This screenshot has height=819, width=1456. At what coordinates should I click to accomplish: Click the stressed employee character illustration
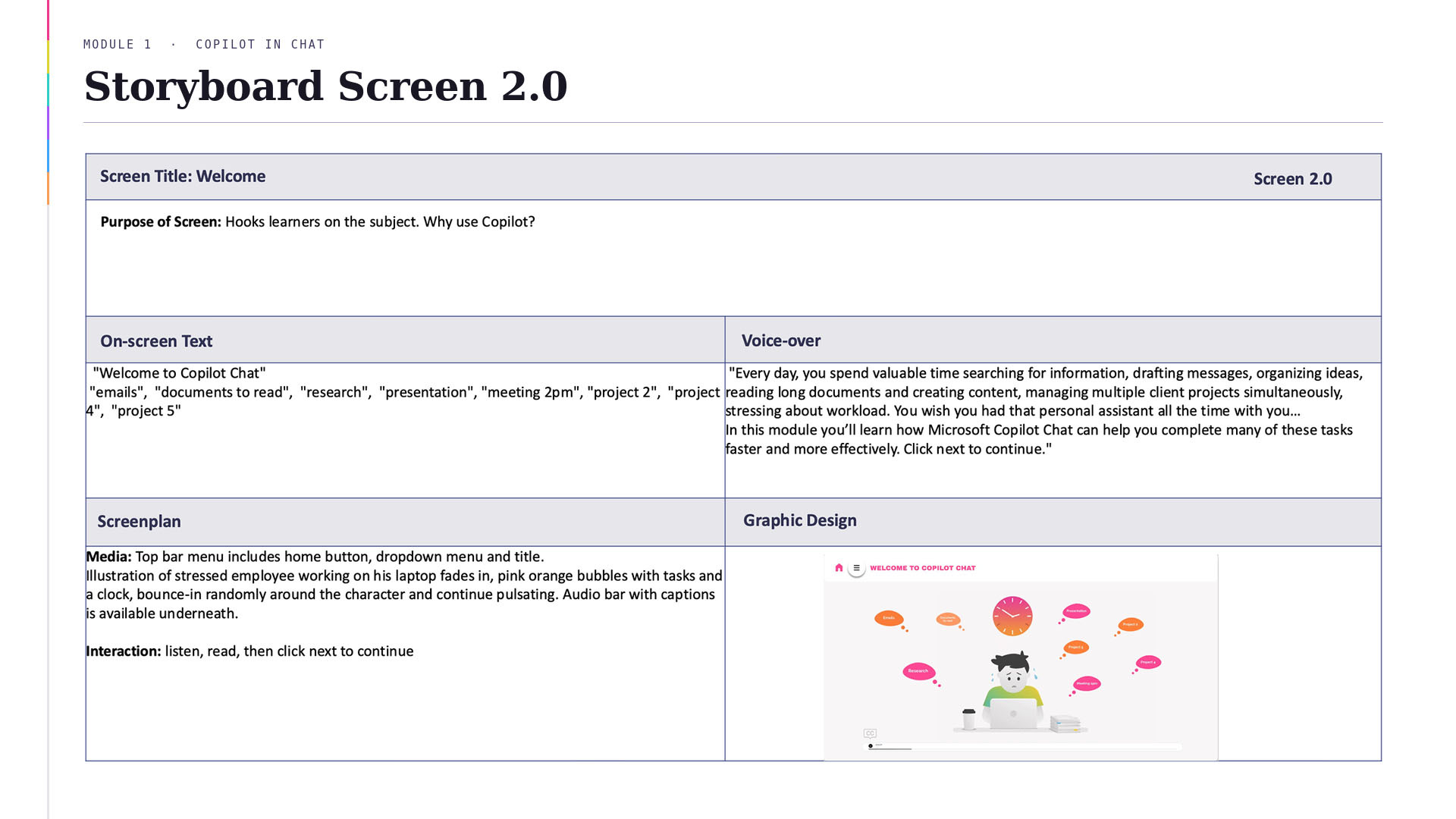(x=1012, y=690)
